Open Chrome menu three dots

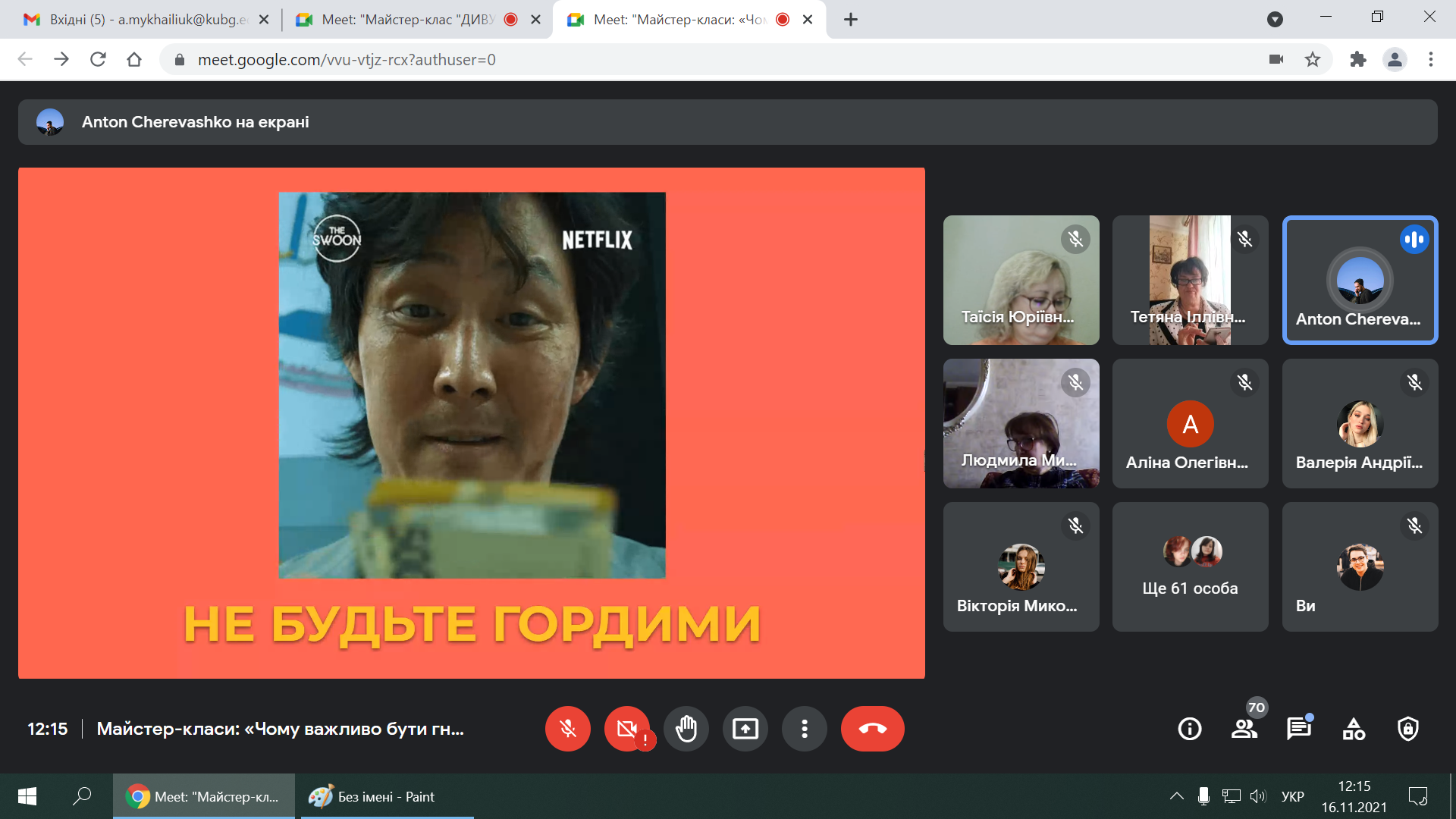click(x=1430, y=59)
